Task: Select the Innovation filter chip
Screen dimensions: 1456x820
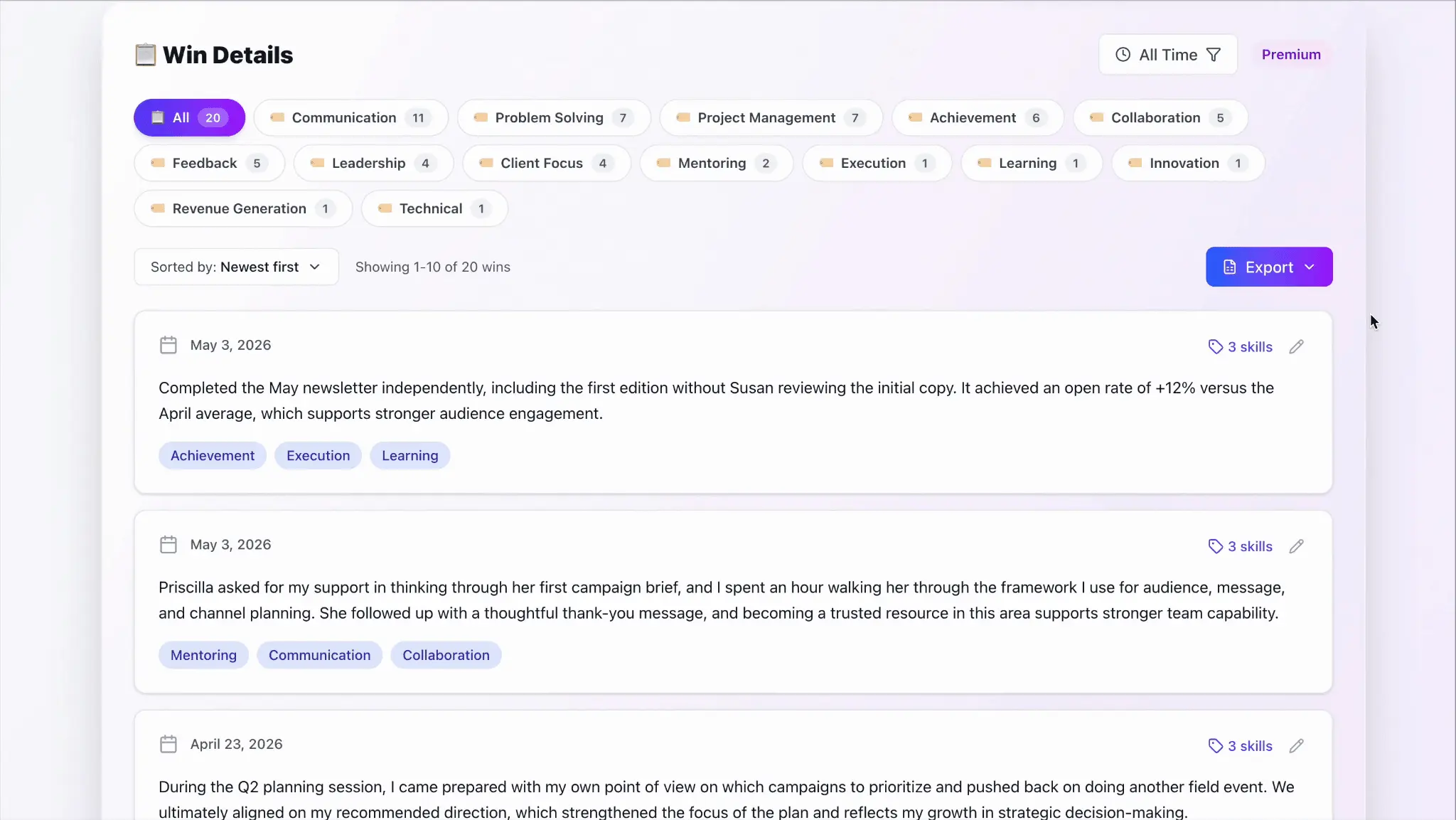Action: point(1188,163)
